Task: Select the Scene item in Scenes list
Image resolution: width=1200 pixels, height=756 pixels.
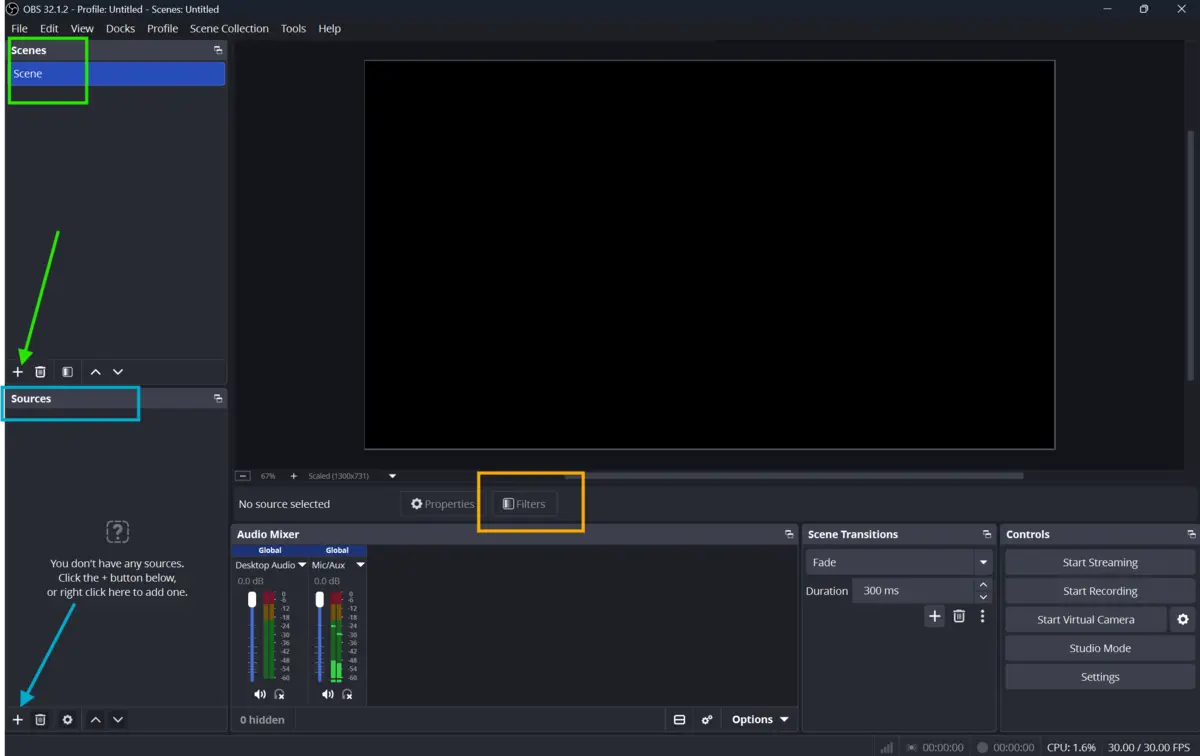Action: [x=117, y=74]
